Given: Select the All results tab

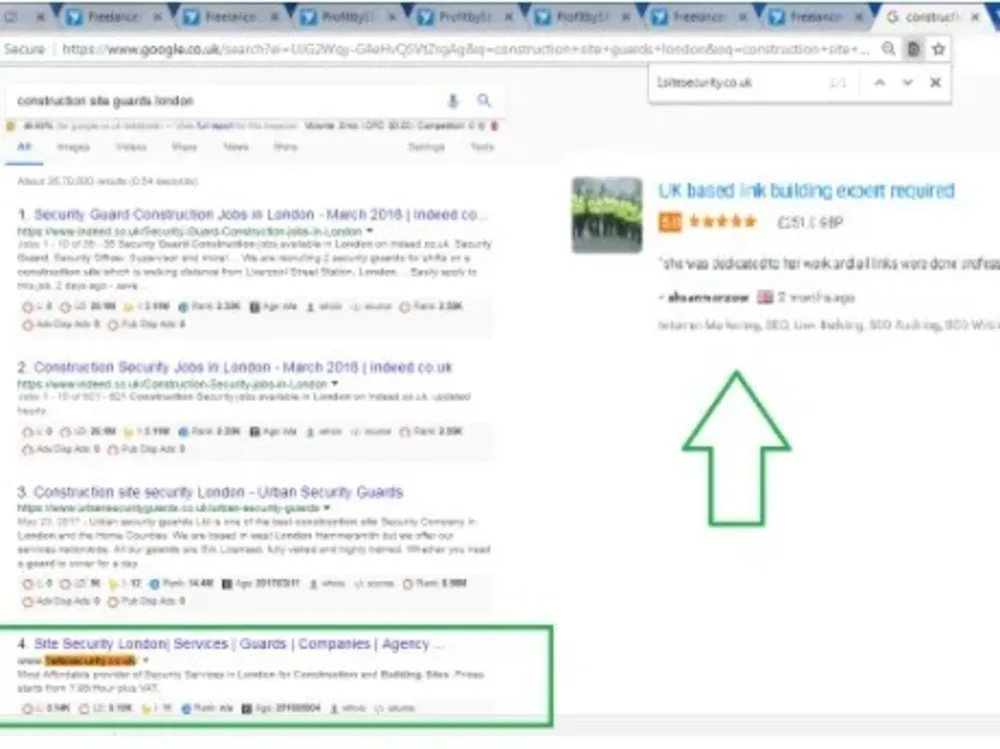Looking at the screenshot, I should click(24, 147).
